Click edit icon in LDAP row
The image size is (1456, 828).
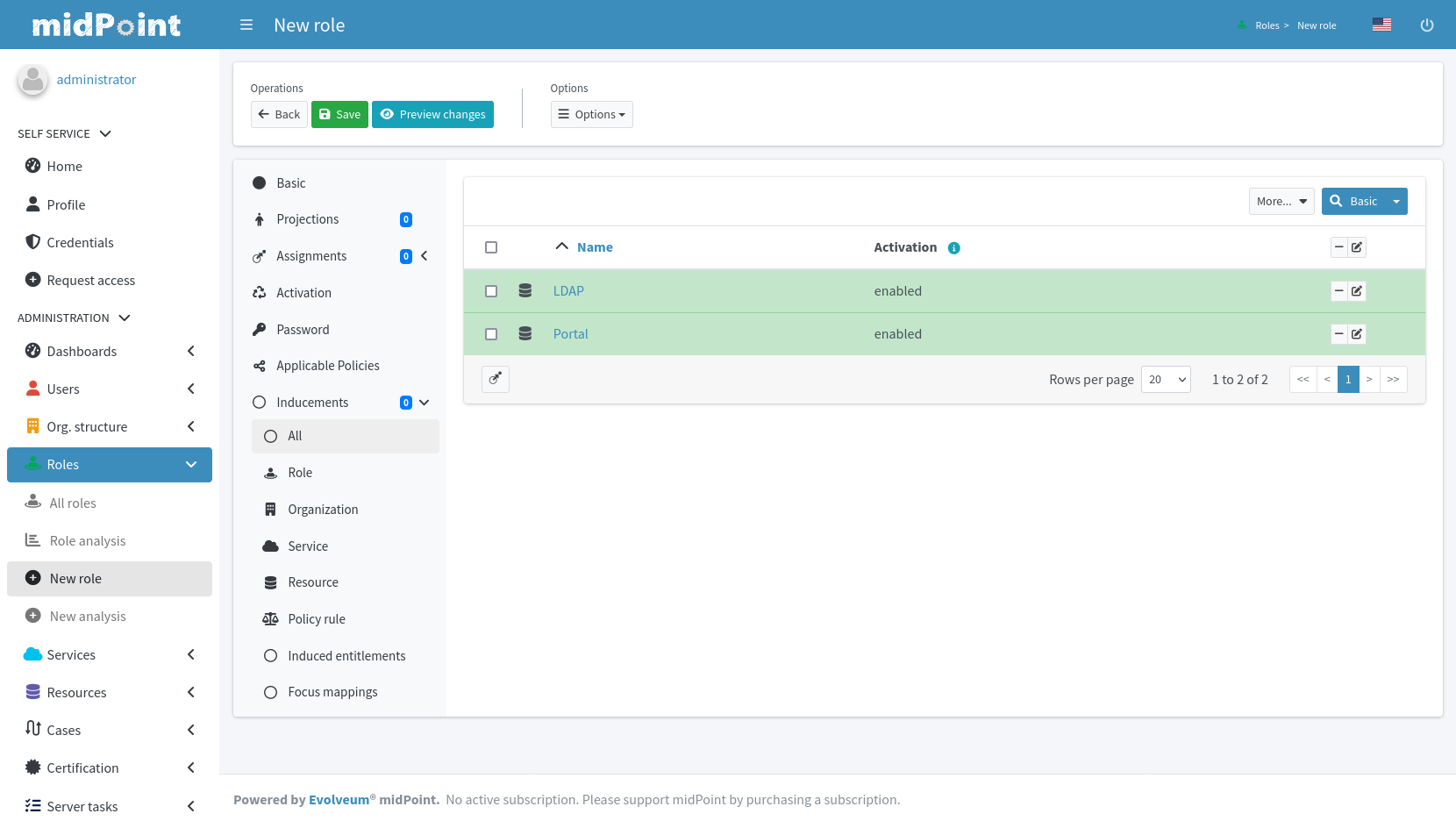pos(1357,291)
